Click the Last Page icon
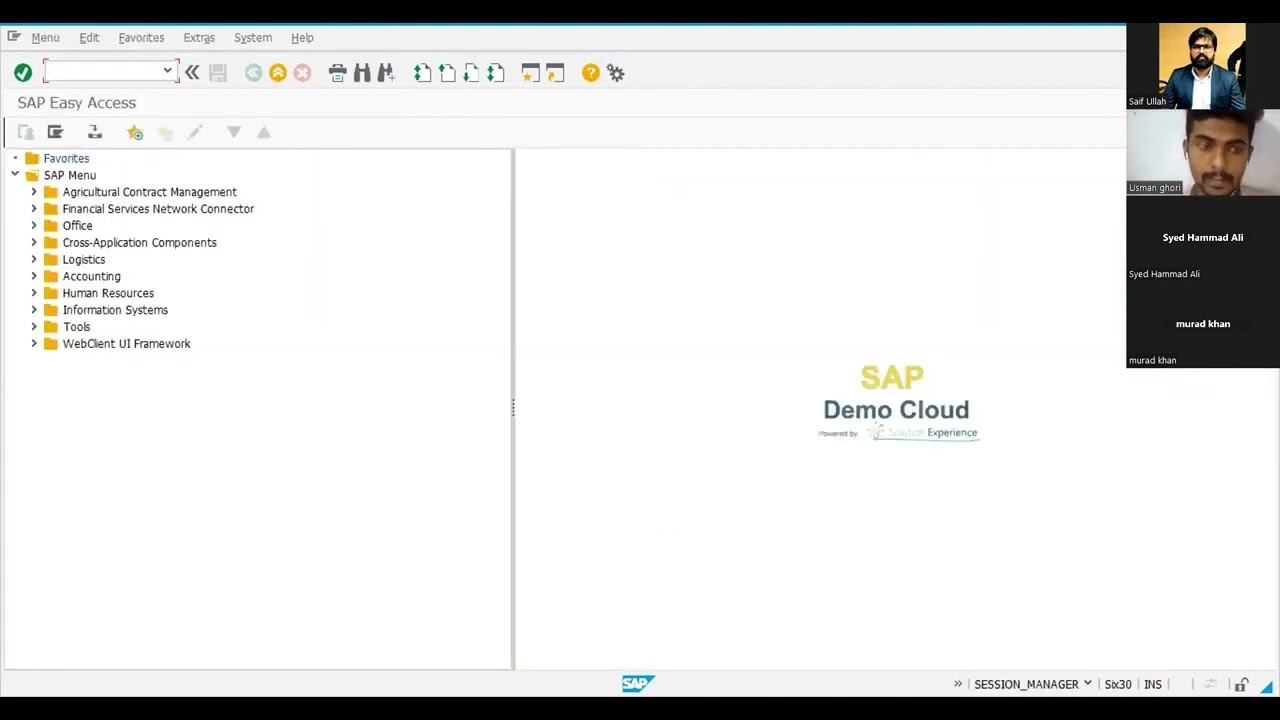The image size is (1280, 720). click(x=496, y=73)
